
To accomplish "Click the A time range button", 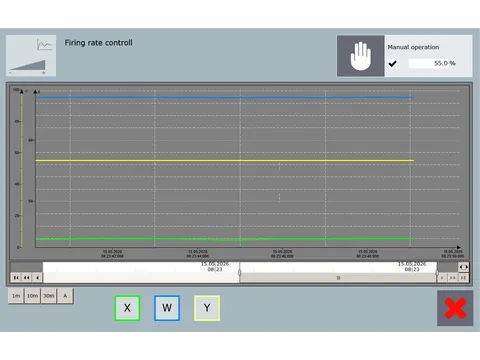I will [x=65, y=296].
